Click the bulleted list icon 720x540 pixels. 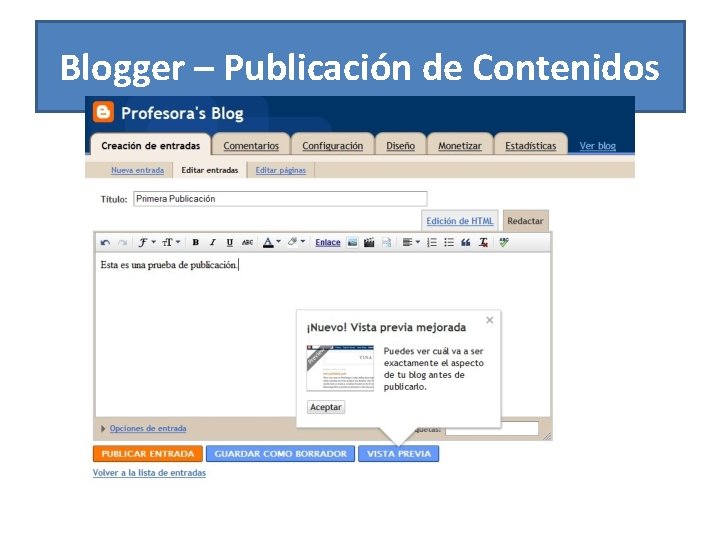449,242
